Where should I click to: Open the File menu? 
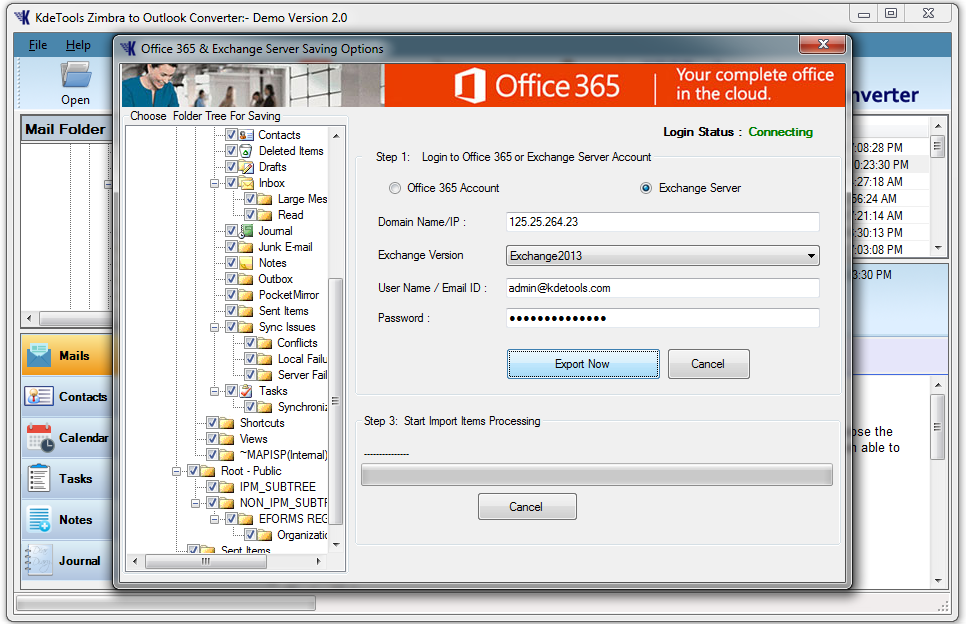click(38, 45)
